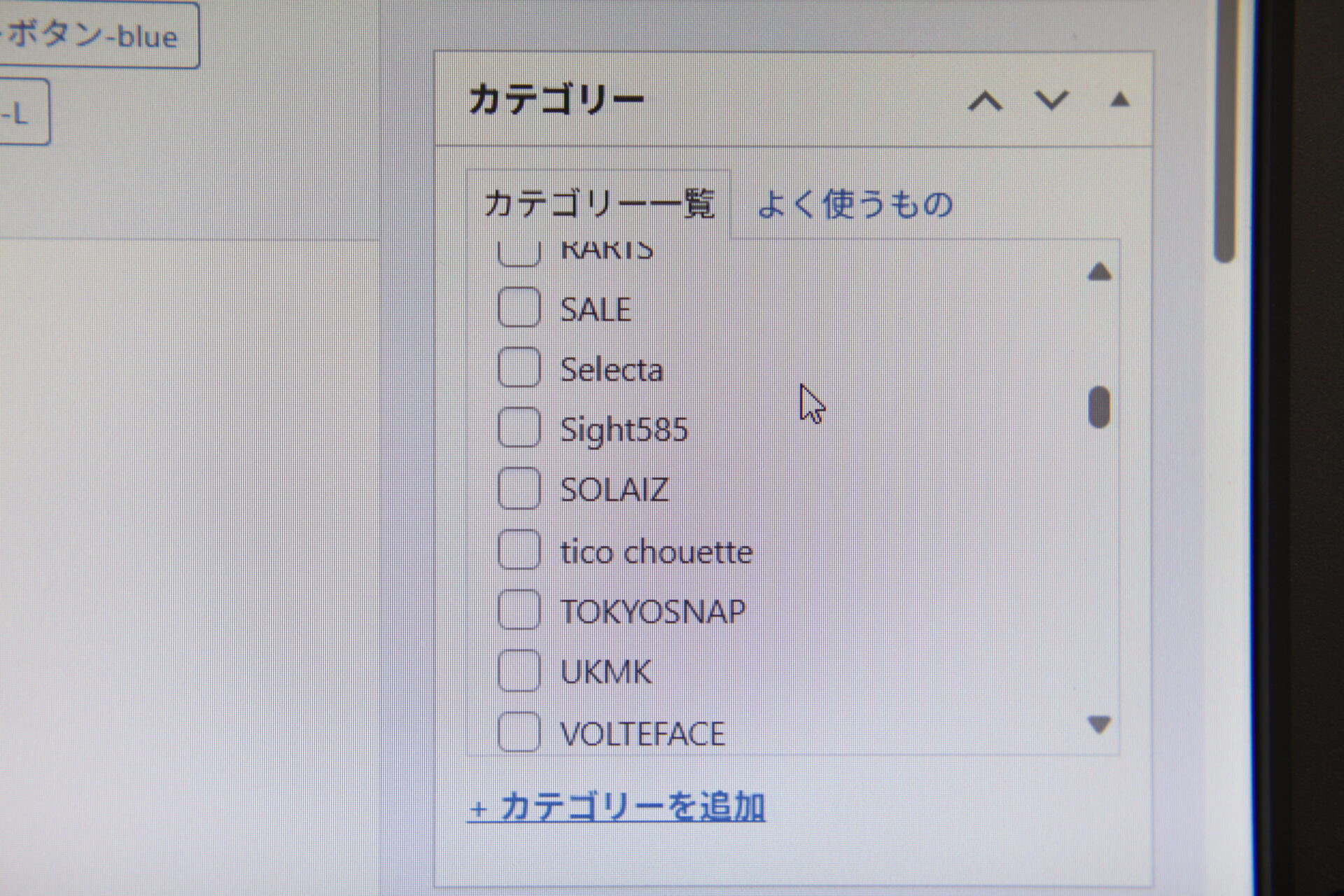Tick the UKMK category checkbox
The height and width of the screenshot is (896, 1344).
519,671
